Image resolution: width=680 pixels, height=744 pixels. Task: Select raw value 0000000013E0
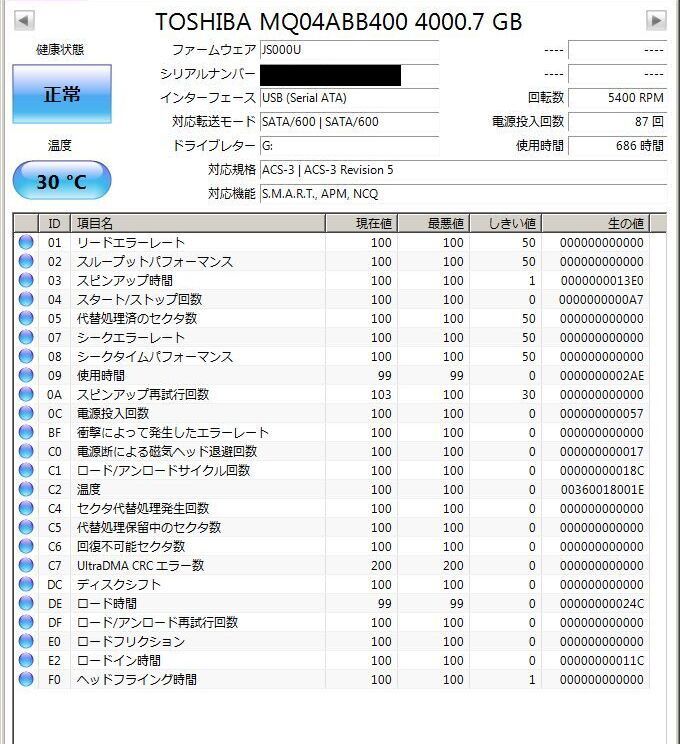point(602,281)
